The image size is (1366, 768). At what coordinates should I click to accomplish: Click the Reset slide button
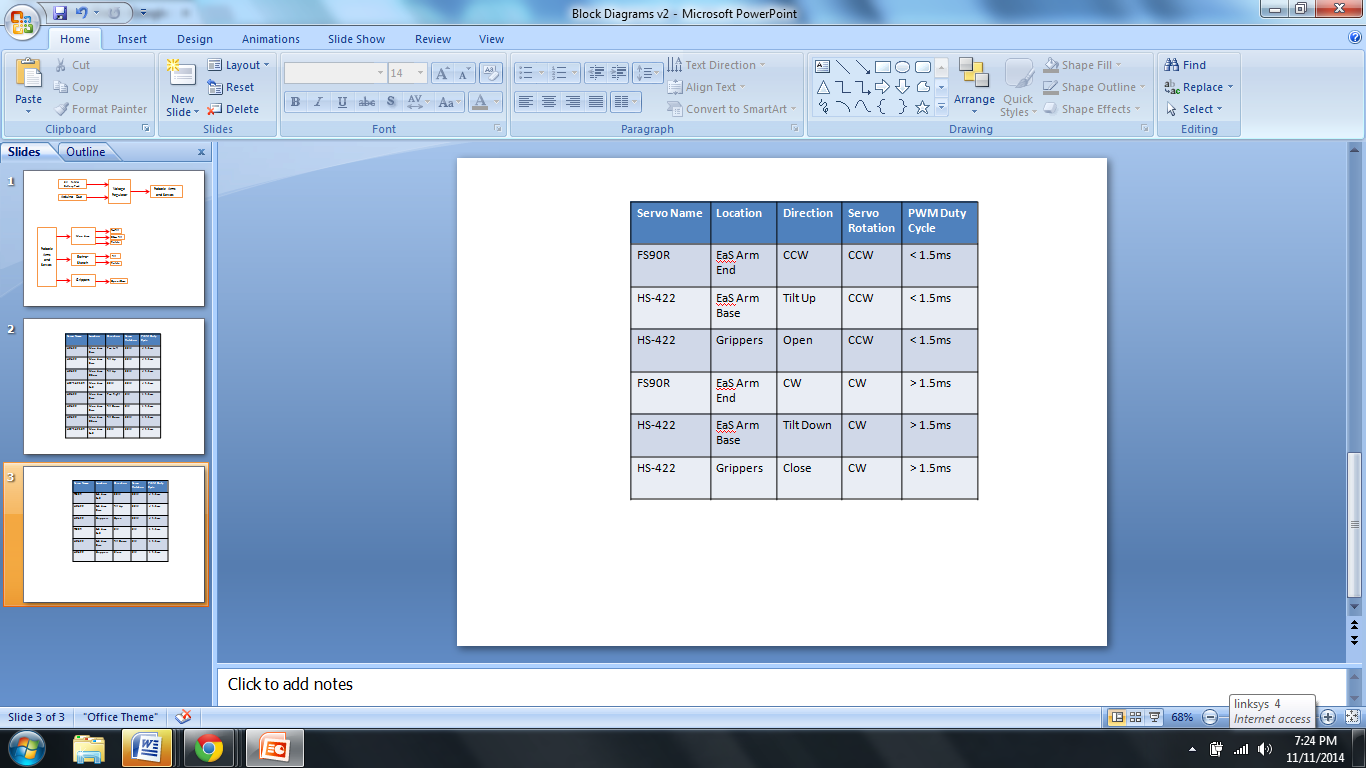point(232,87)
